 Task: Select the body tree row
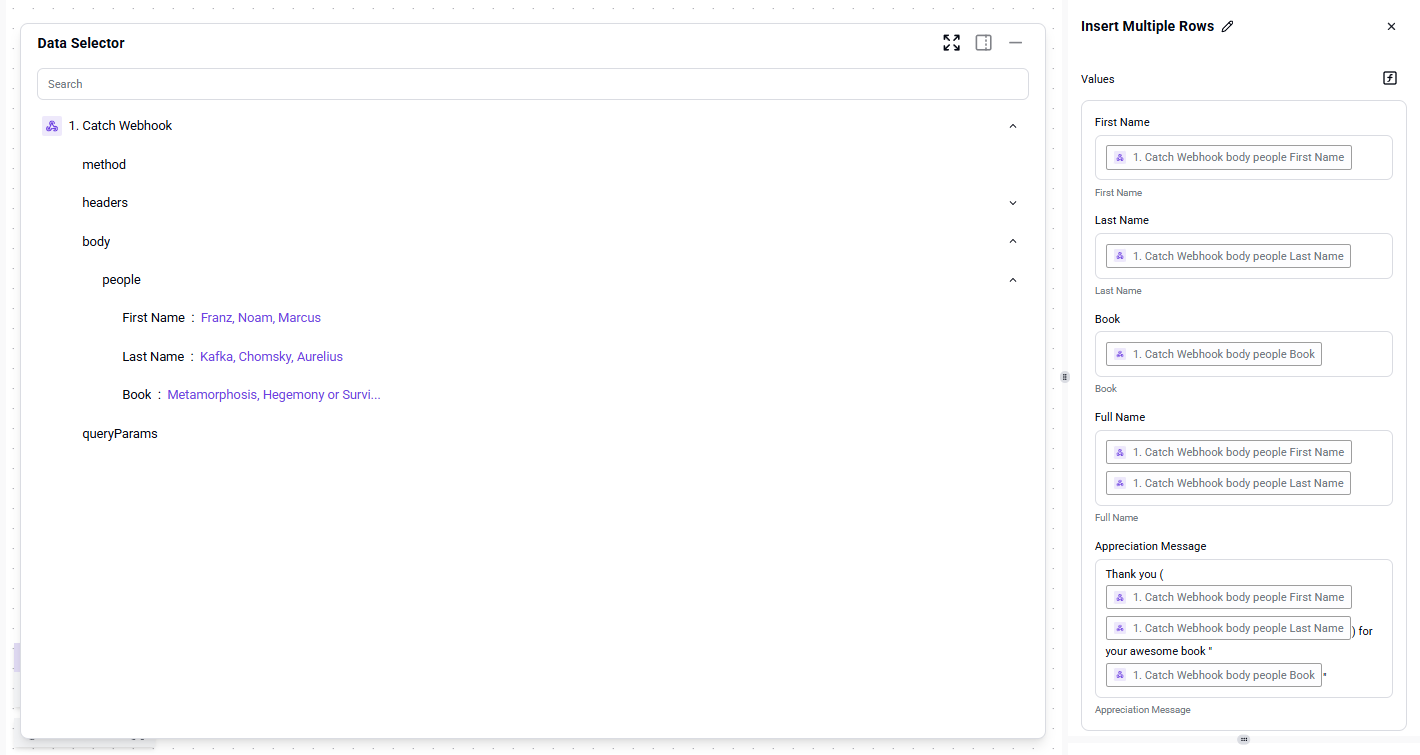pyautogui.click(x=533, y=241)
